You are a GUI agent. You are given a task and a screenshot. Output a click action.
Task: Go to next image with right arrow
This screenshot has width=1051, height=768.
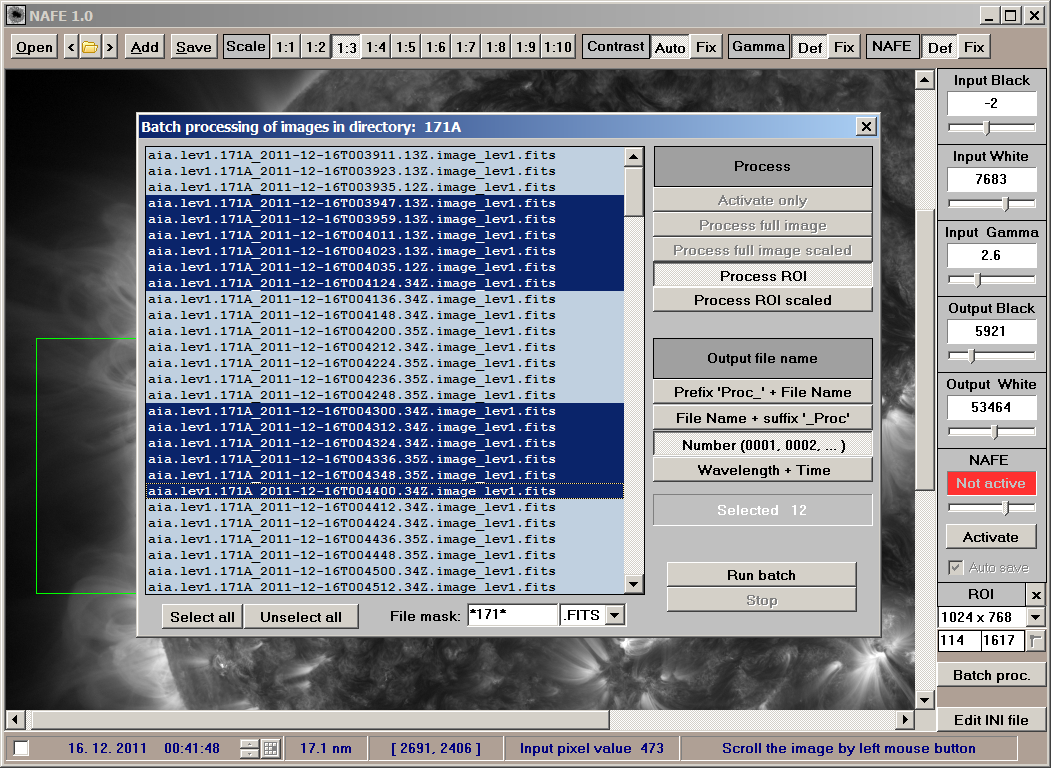tap(109, 47)
